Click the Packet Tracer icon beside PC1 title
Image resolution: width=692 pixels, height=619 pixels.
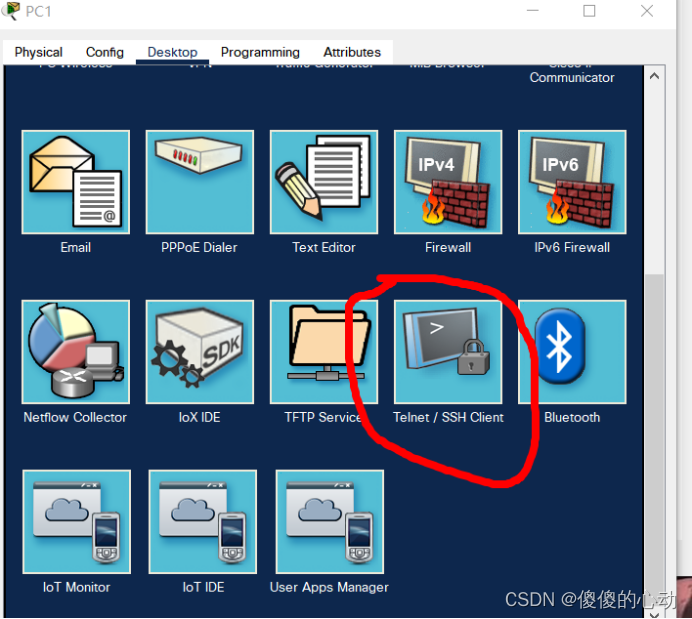[x=11, y=11]
